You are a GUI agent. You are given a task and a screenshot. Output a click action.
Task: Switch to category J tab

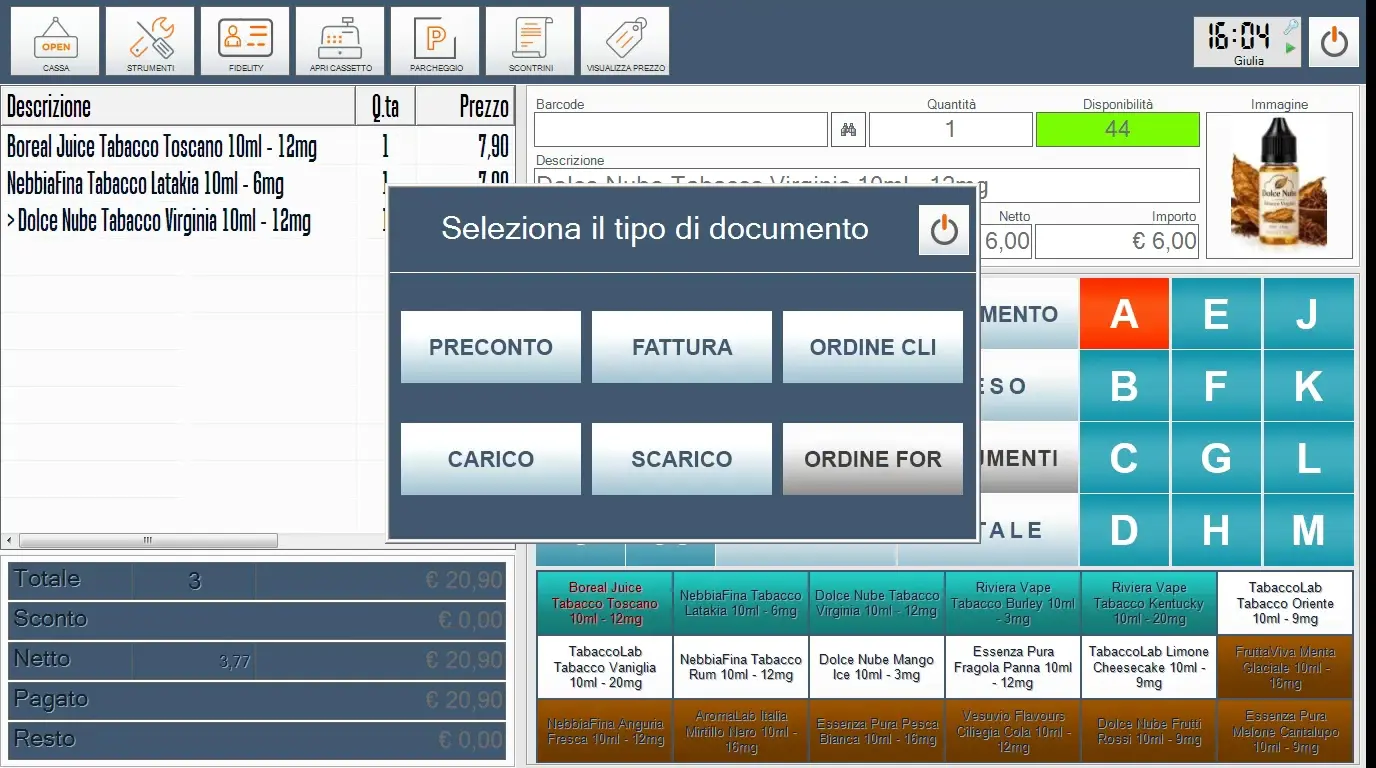[1308, 314]
